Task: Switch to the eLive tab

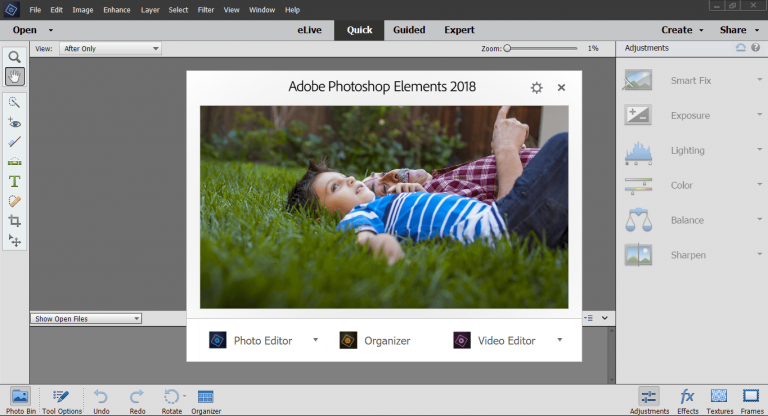Action: (x=310, y=30)
